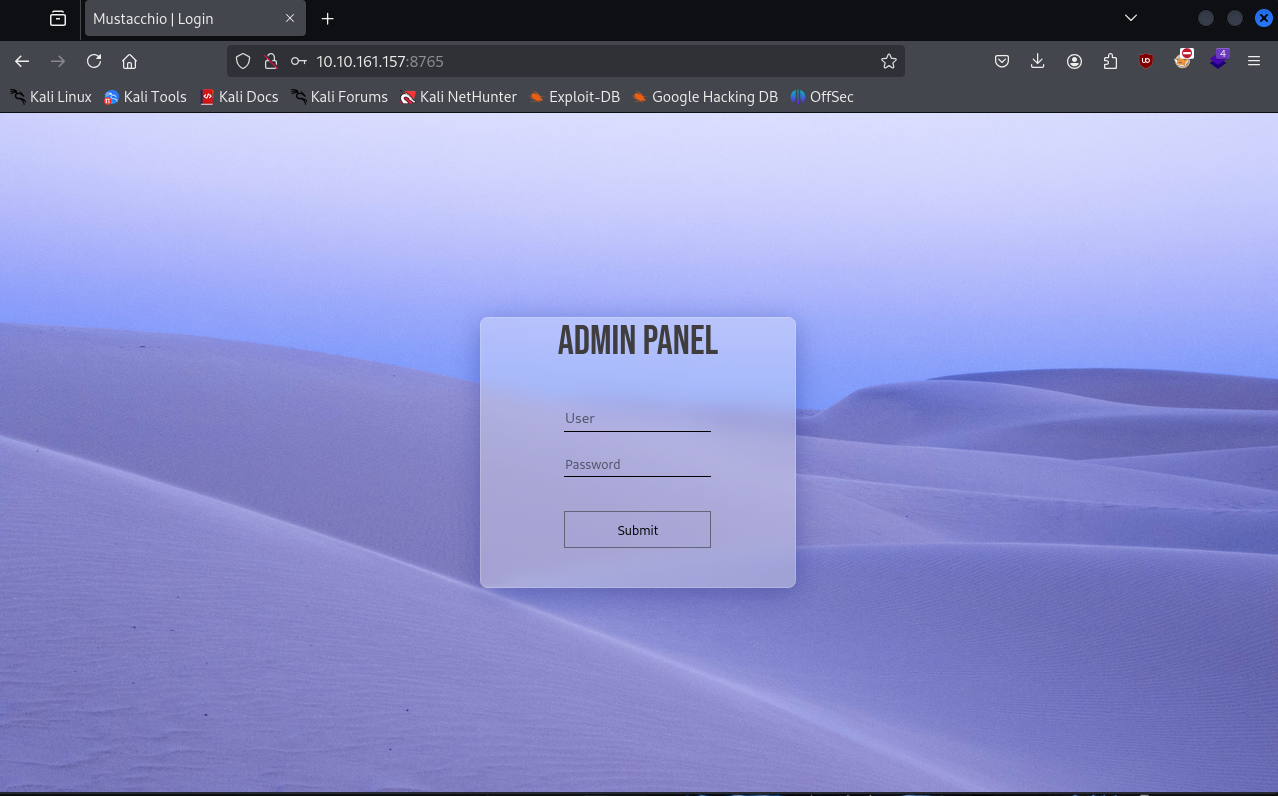Viewport: 1278px width, 796px height.
Task: Go to the Firefox home page
Action: point(129,61)
